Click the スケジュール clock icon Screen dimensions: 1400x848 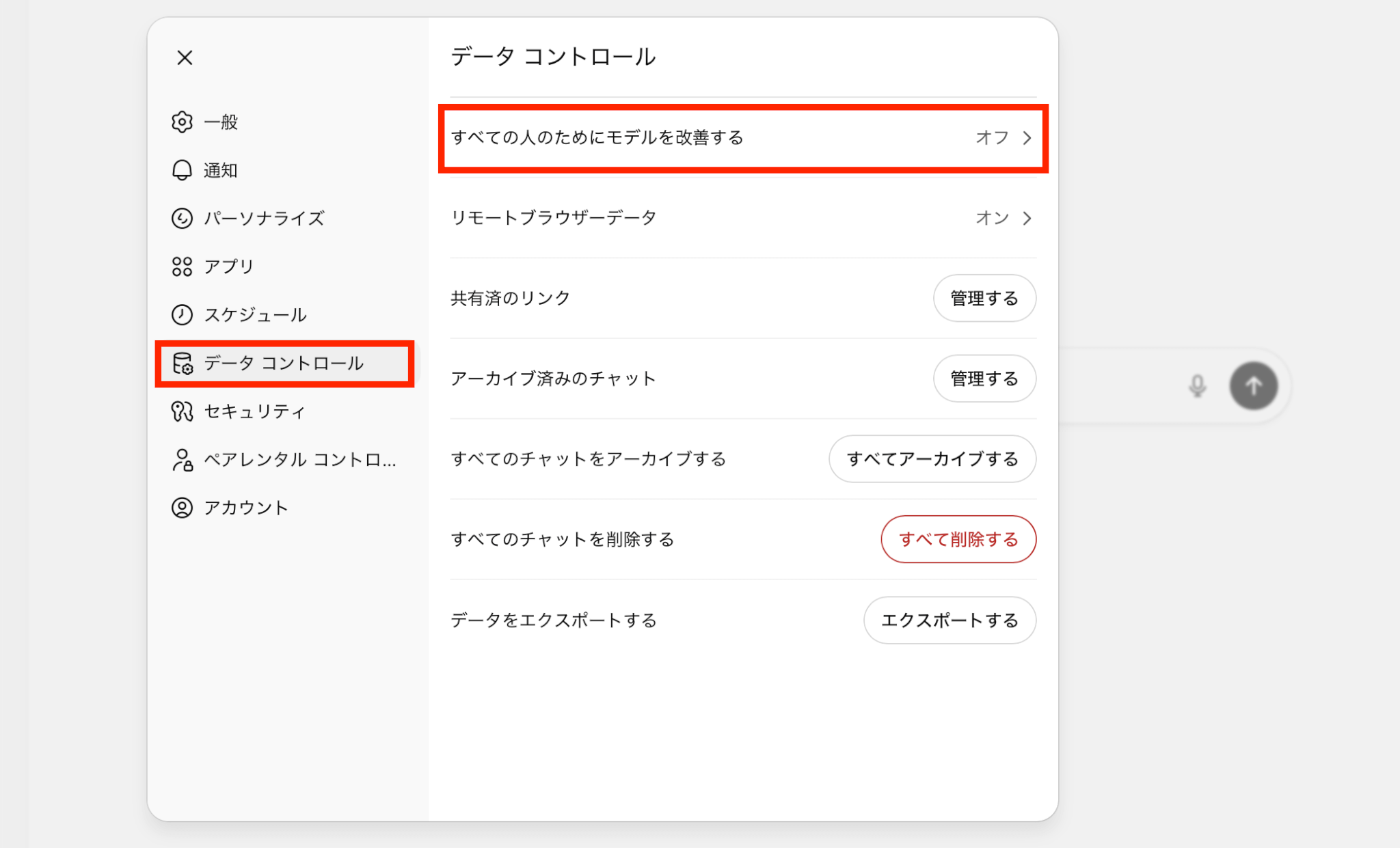pos(182,314)
